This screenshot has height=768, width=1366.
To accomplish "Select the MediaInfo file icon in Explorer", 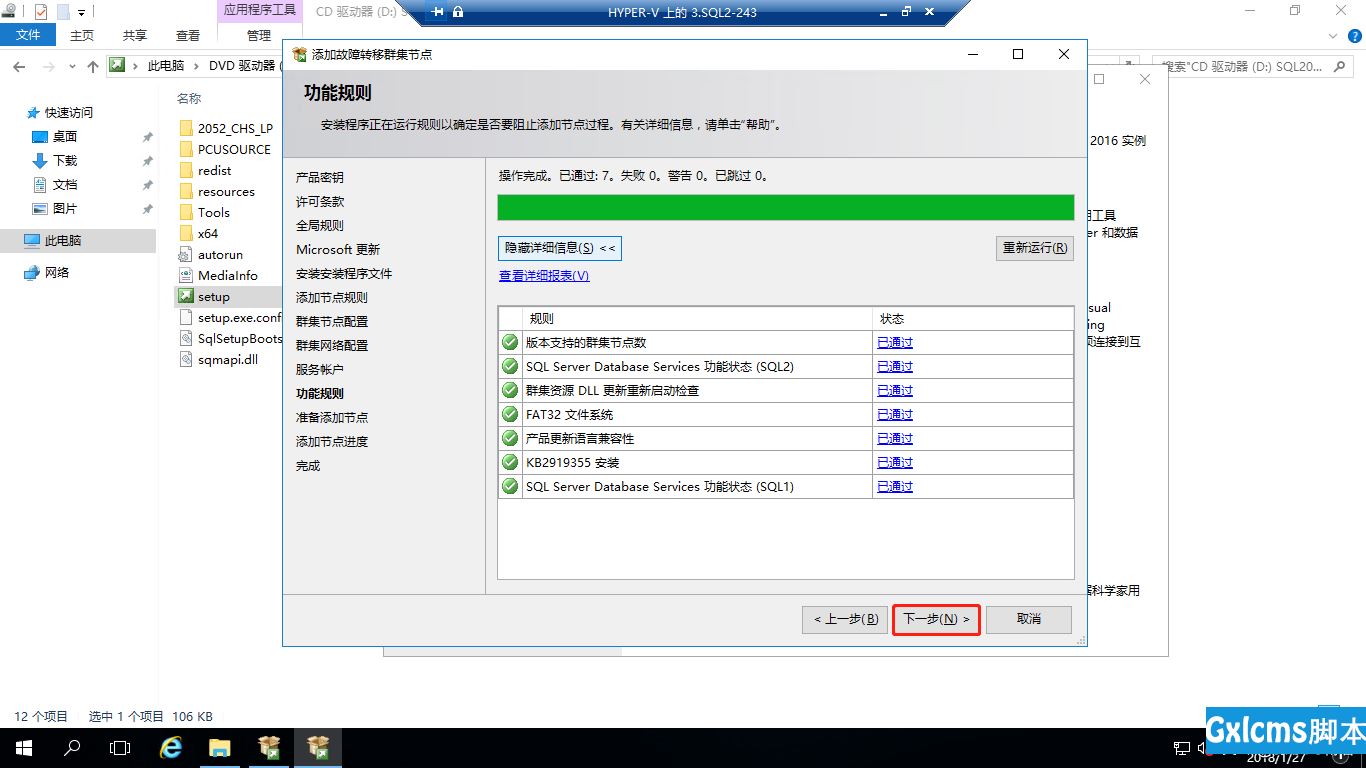I will click(185, 275).
